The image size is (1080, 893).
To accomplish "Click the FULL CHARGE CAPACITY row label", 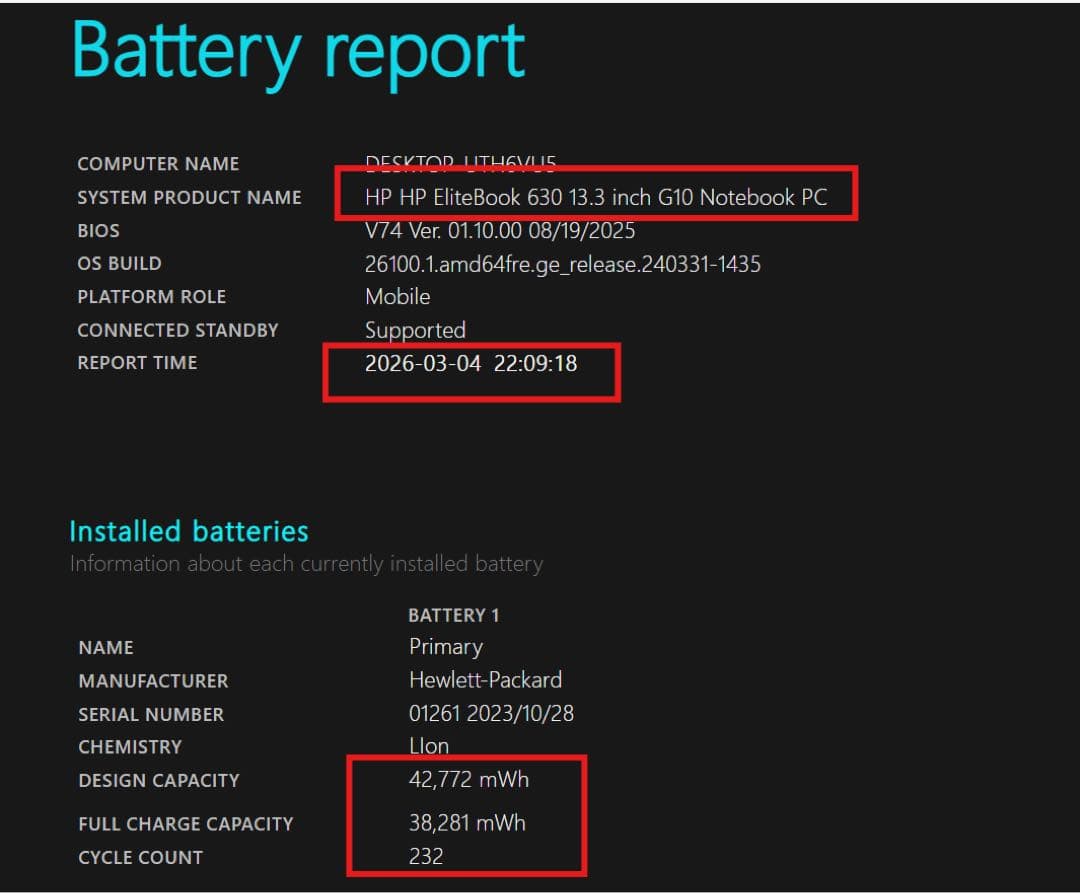I will 186,824.
